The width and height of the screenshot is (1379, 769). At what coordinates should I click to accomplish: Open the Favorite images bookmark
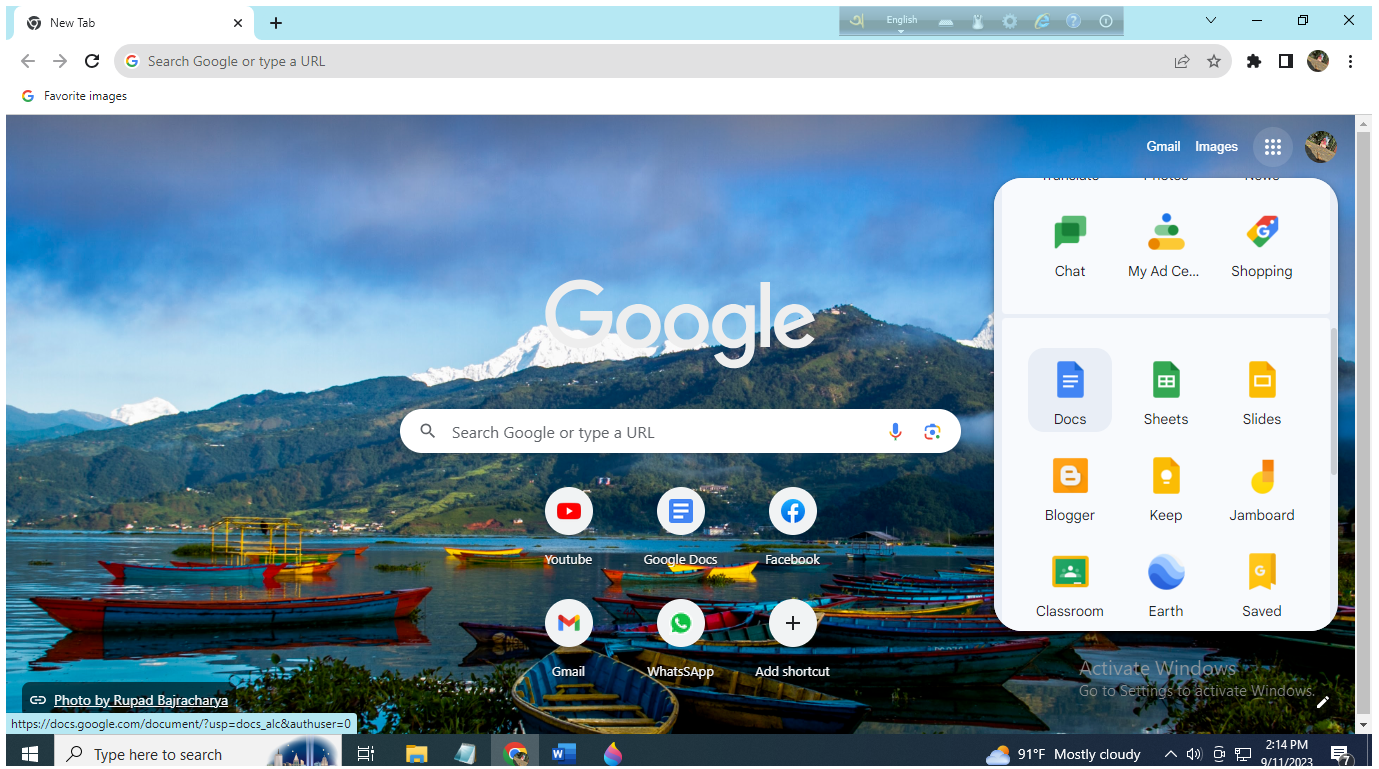click(74, 96)
